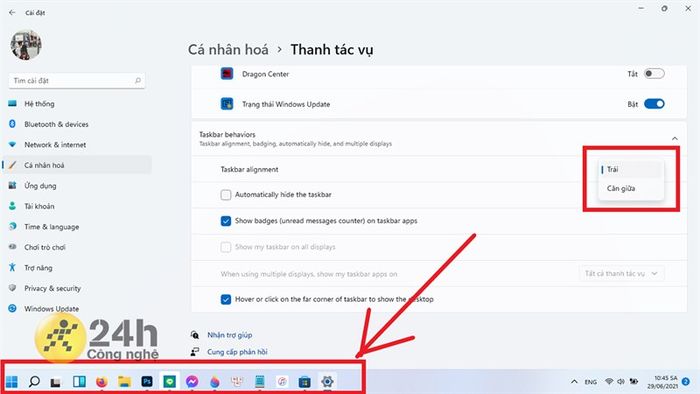Click the battery tray icon
Viewport: 700px width, 394px height.
tap(633, 382)
